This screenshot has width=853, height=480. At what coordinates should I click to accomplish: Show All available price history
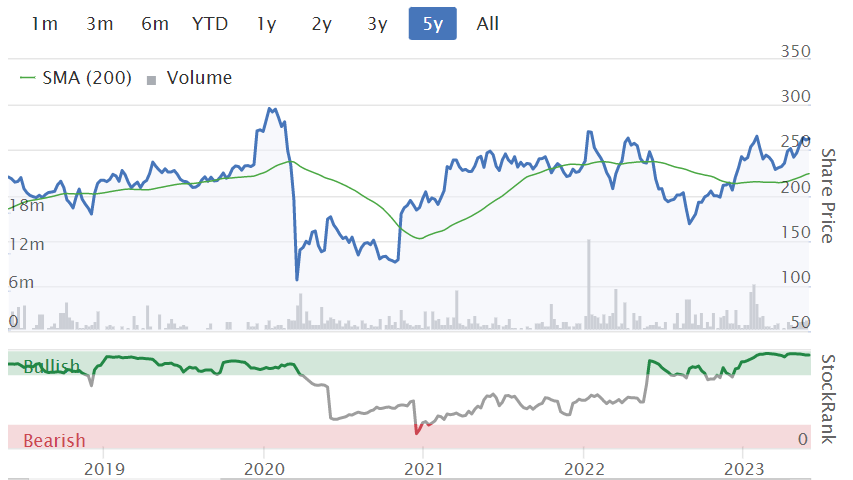[x=488, y=24]
